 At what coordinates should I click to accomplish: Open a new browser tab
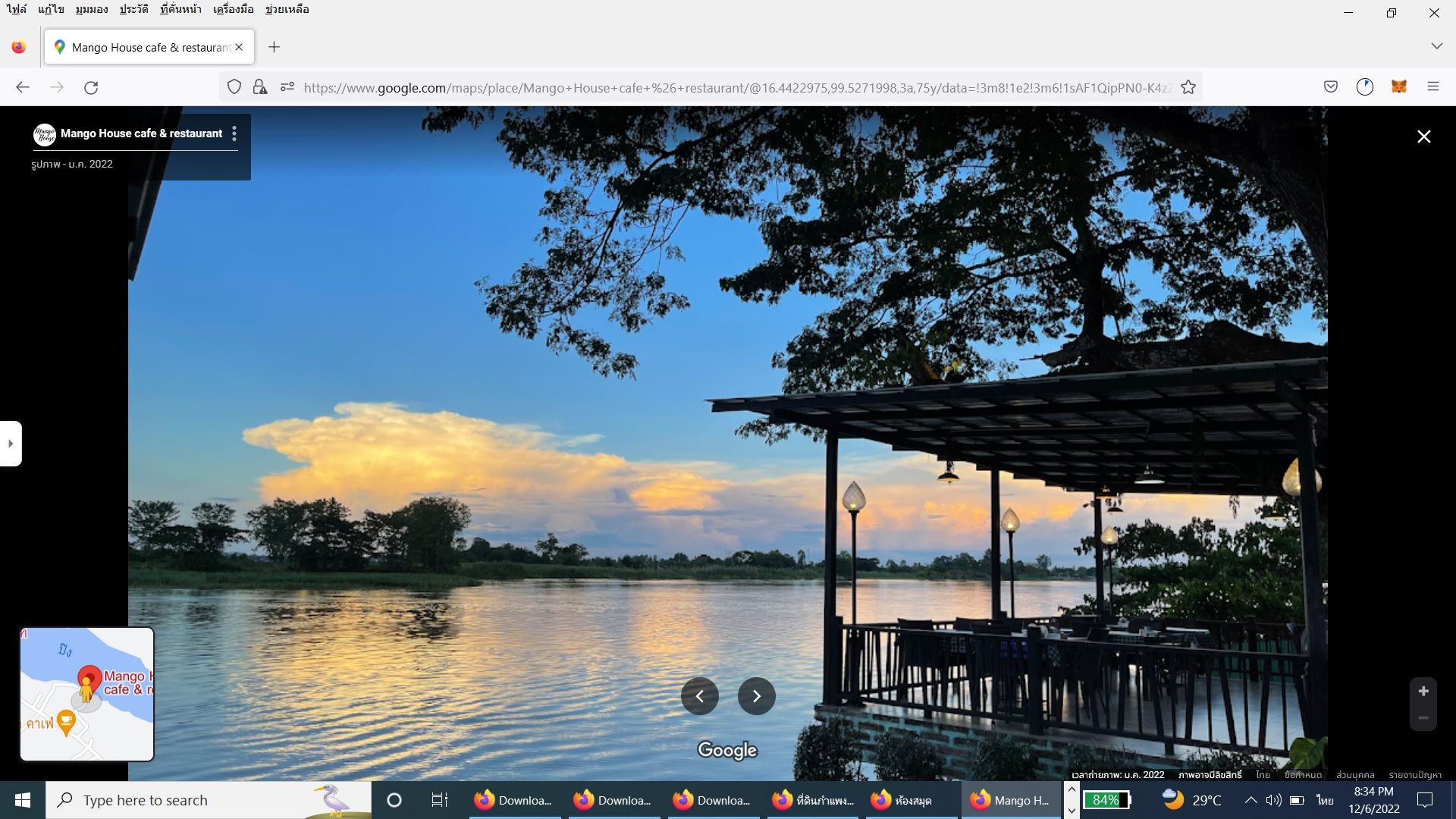pos(274,47)
